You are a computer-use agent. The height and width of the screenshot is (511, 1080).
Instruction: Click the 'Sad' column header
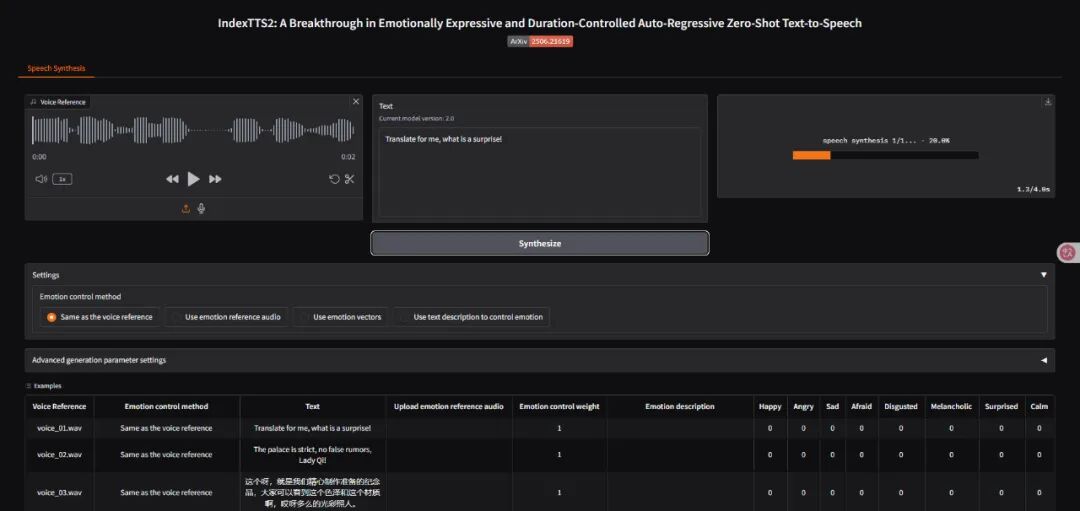(832, 406)
